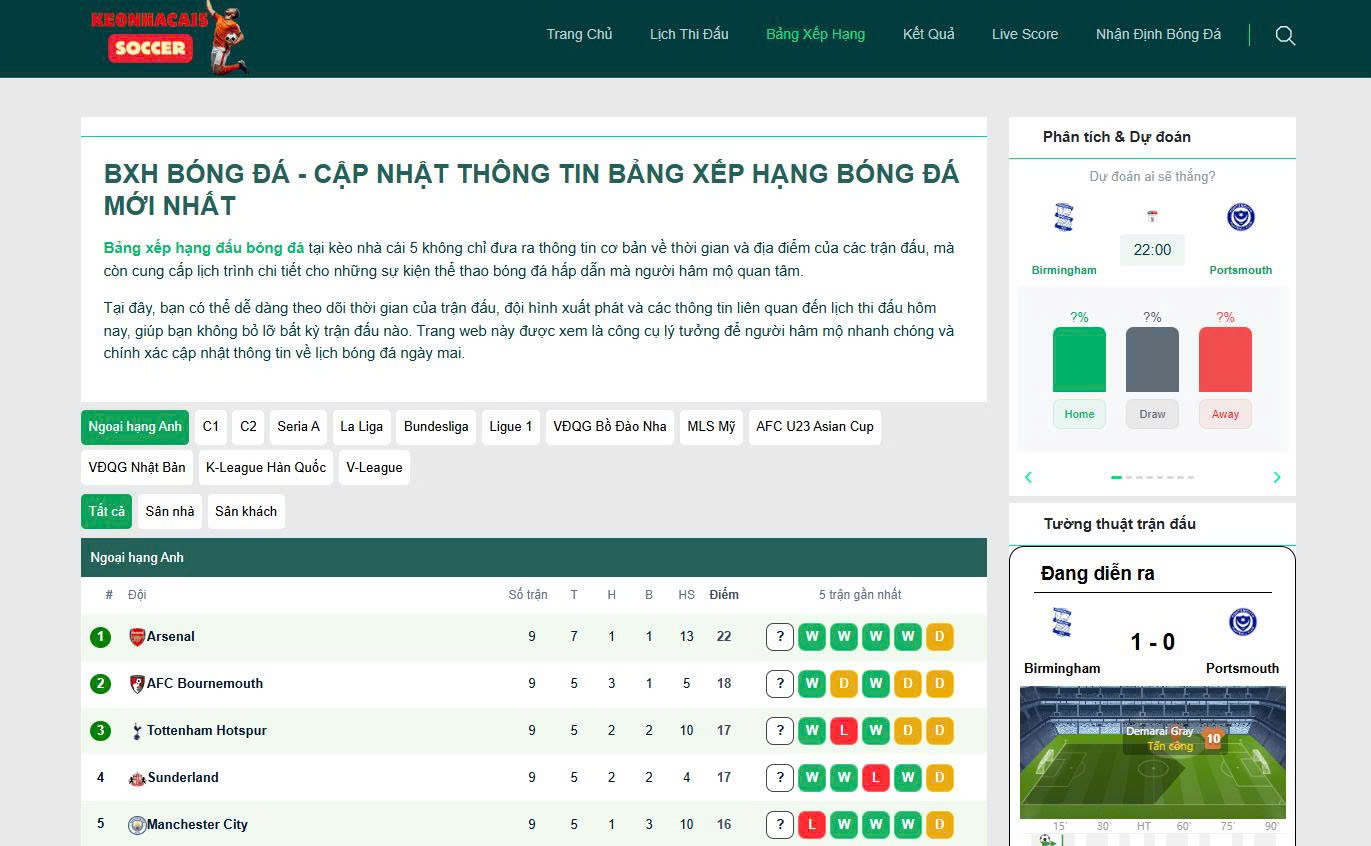Open the Lịch Thi Đấu menu item
The width and height of the screenshot is (1371, 846).
689,34
